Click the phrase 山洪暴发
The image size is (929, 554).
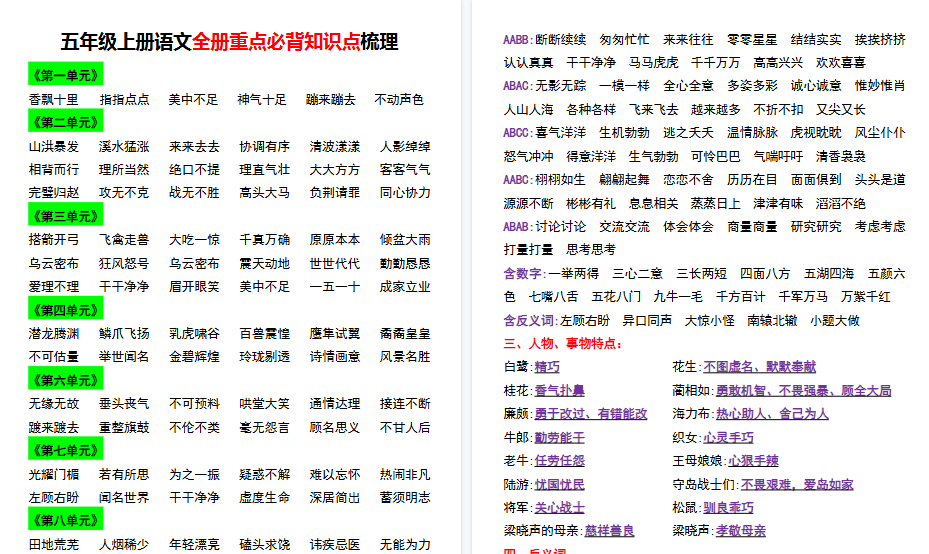(x=53, y=146)
